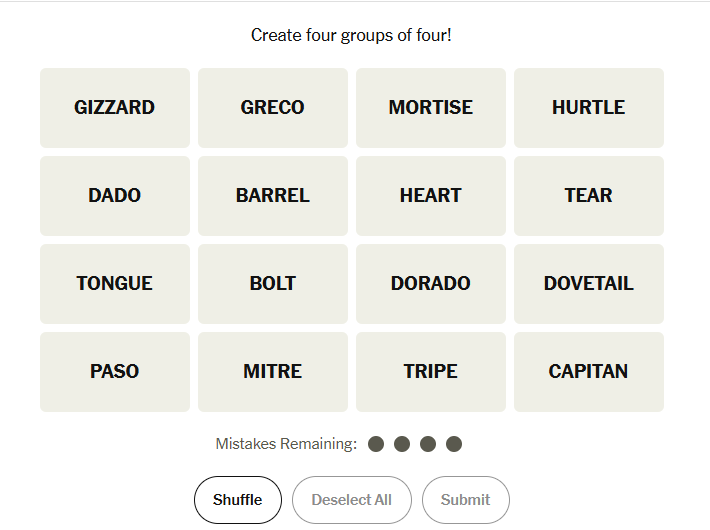Select the PASO tile
The height and width of the screenshot is (530, 710).
pyautogui.click(x=115, y=372)
